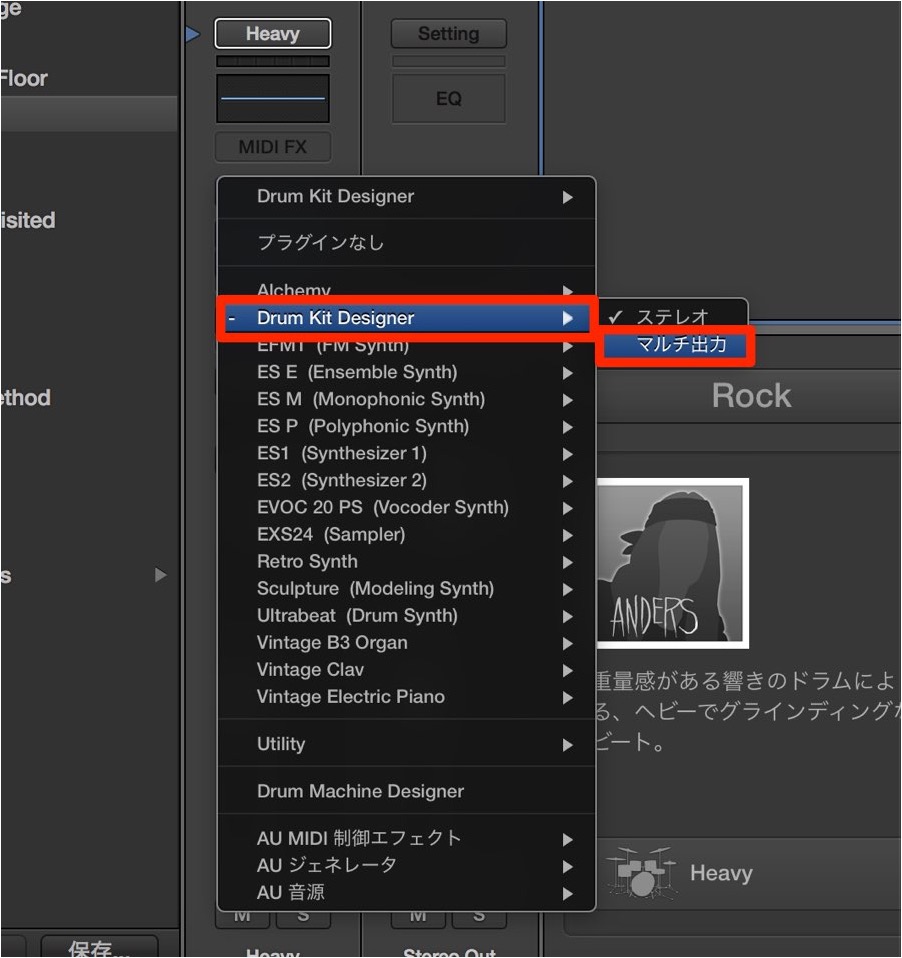Select マルチ出力 output option
The height and width of the screenshot is (958, 902).
[675, 345]
